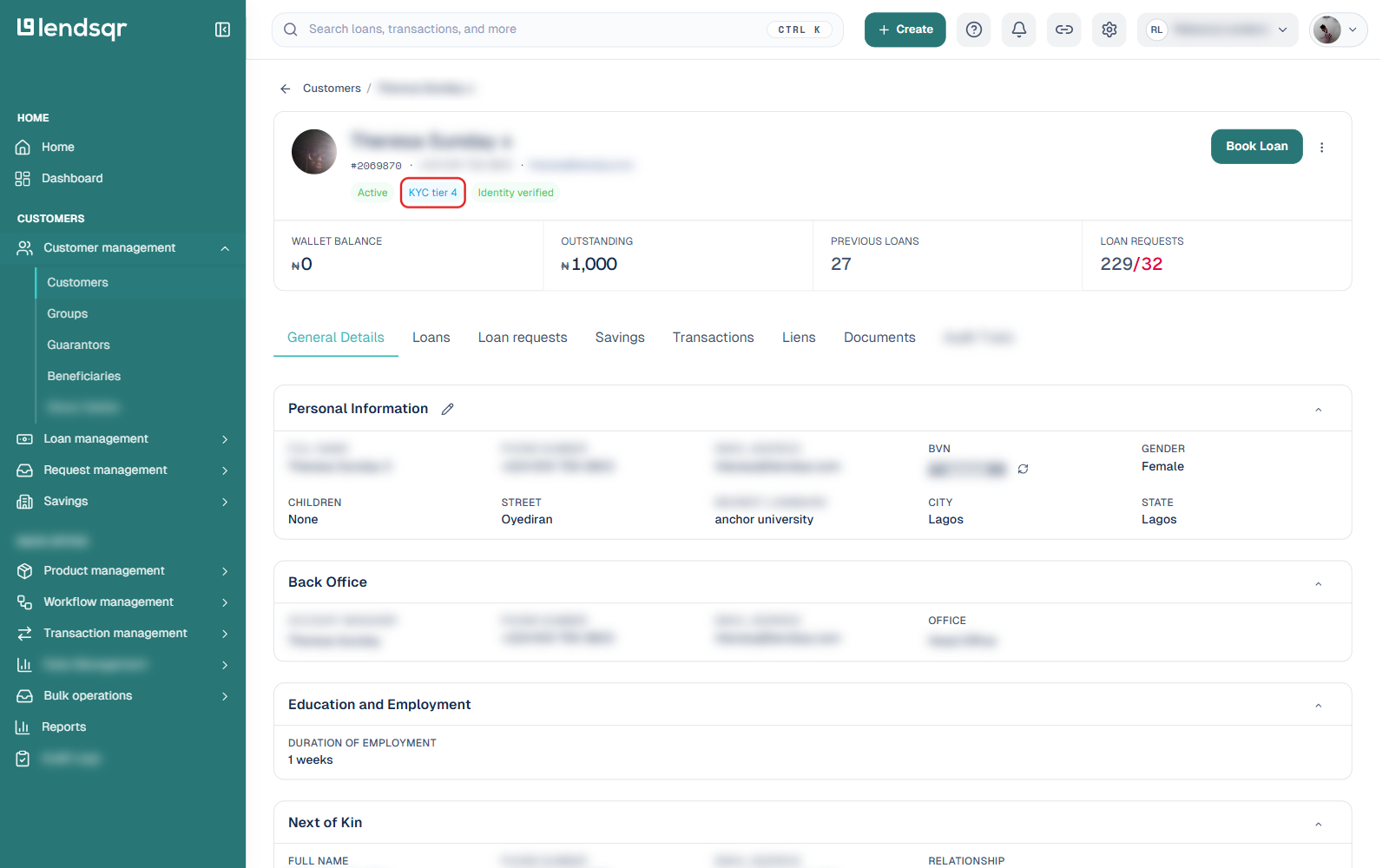
Task: Switch to the Loan requests tab
Action: pos(523,338)
